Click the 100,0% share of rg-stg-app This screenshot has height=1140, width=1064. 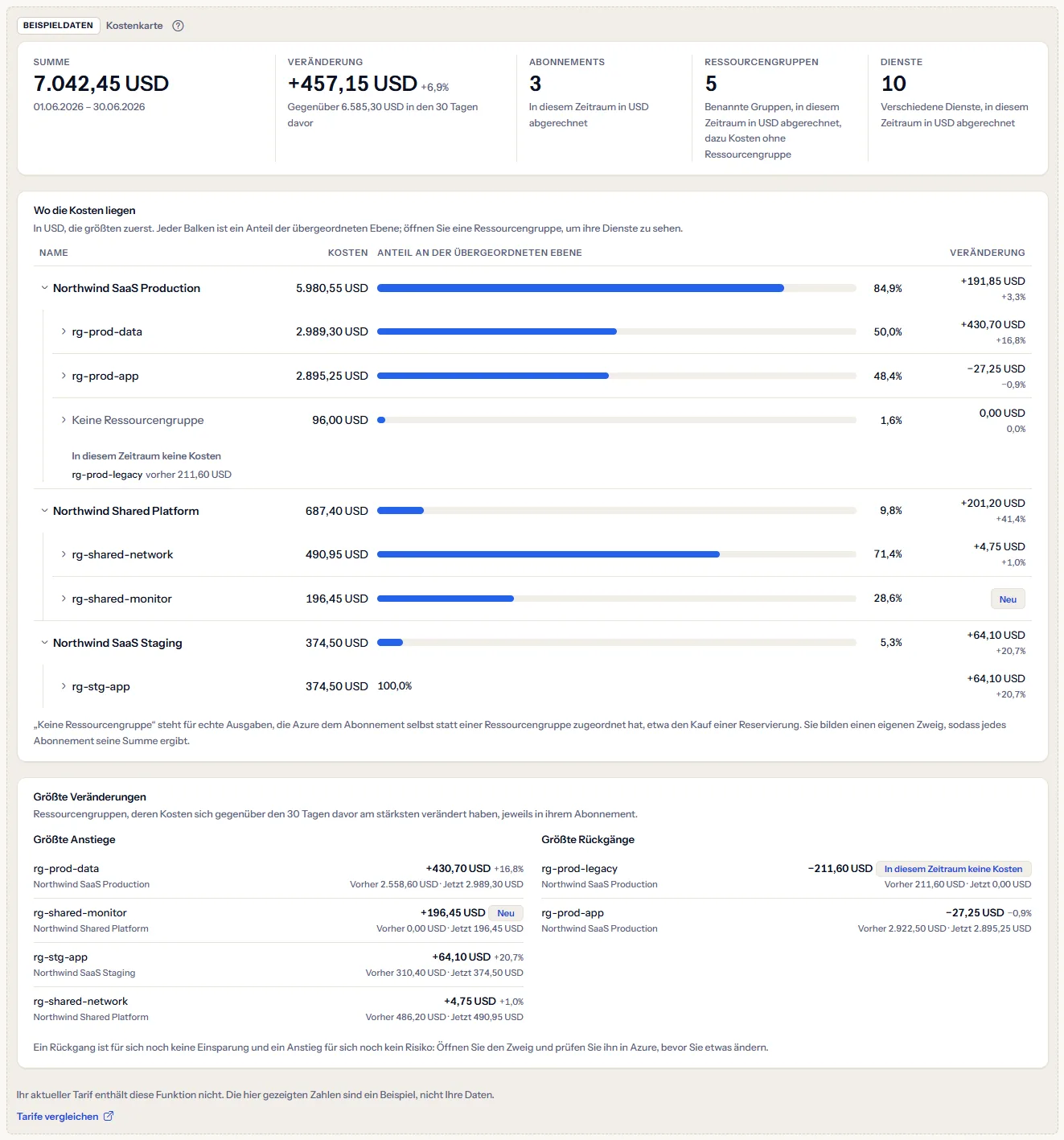coord(395,686)
